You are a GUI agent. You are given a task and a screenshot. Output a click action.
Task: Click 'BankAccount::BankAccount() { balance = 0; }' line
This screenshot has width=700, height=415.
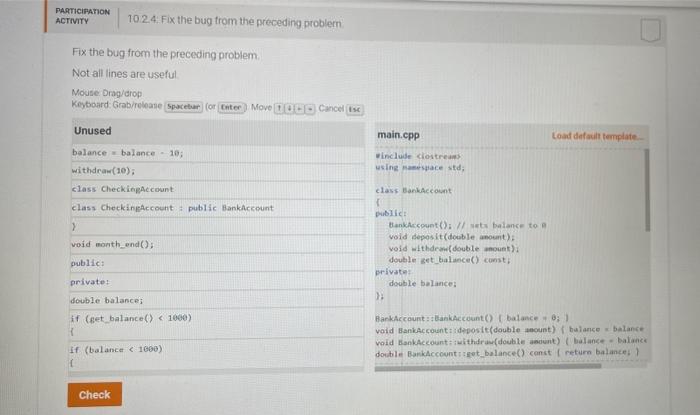(x=472, y=318)
